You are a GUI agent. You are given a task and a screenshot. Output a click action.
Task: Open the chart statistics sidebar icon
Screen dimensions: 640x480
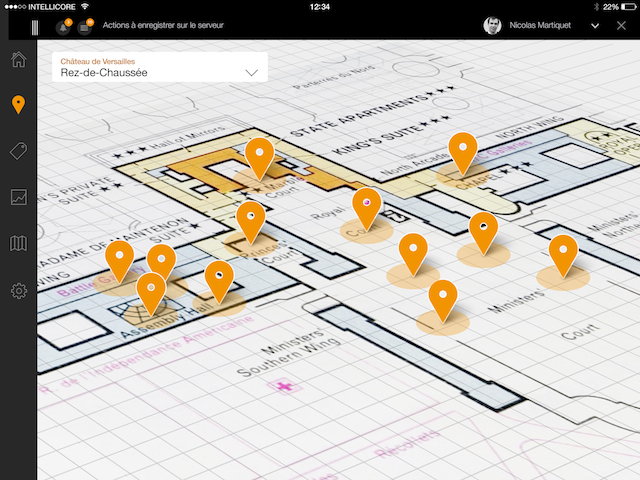click(x=18, y=197)
